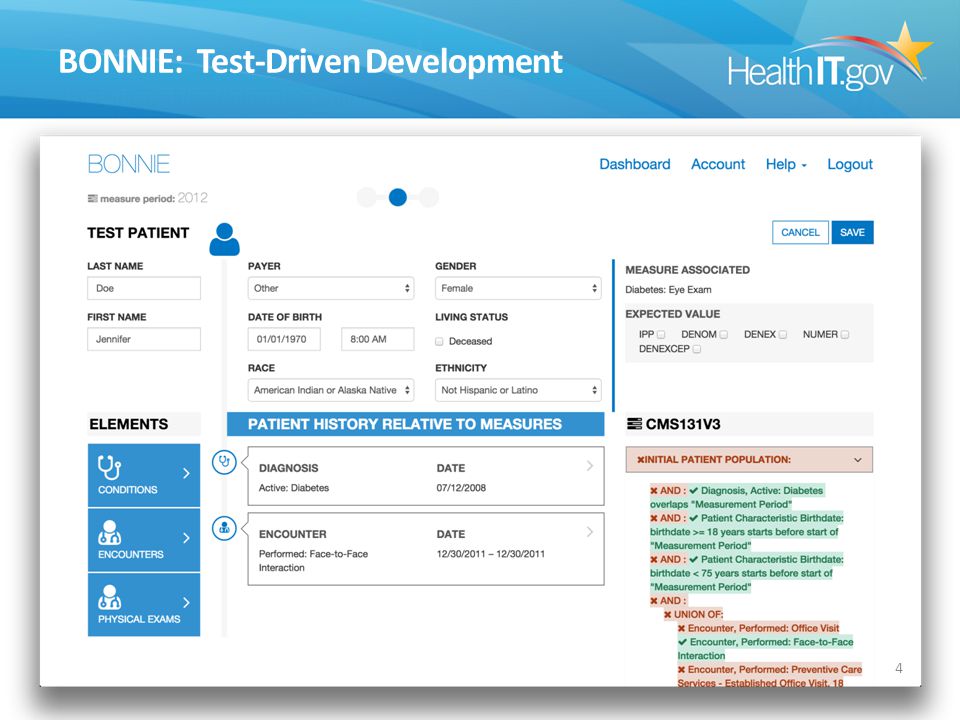This screenshot has width=960, height=720.
Task: Expand the Diagnosis history entry chevron
Action: [x=590, y=466]
